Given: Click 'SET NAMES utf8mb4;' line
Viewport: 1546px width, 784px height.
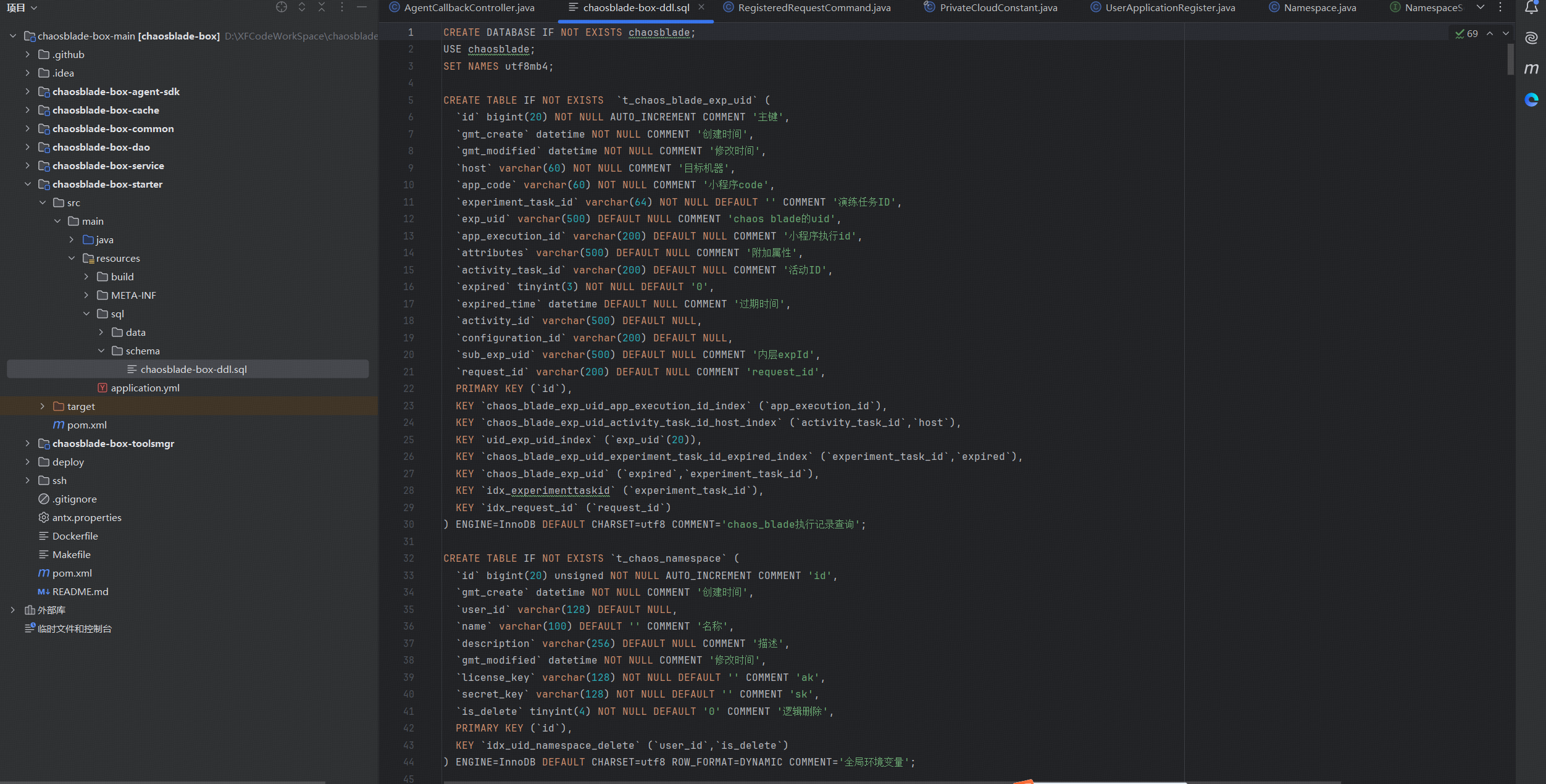Looking at the screenshot, I should 498,66.
